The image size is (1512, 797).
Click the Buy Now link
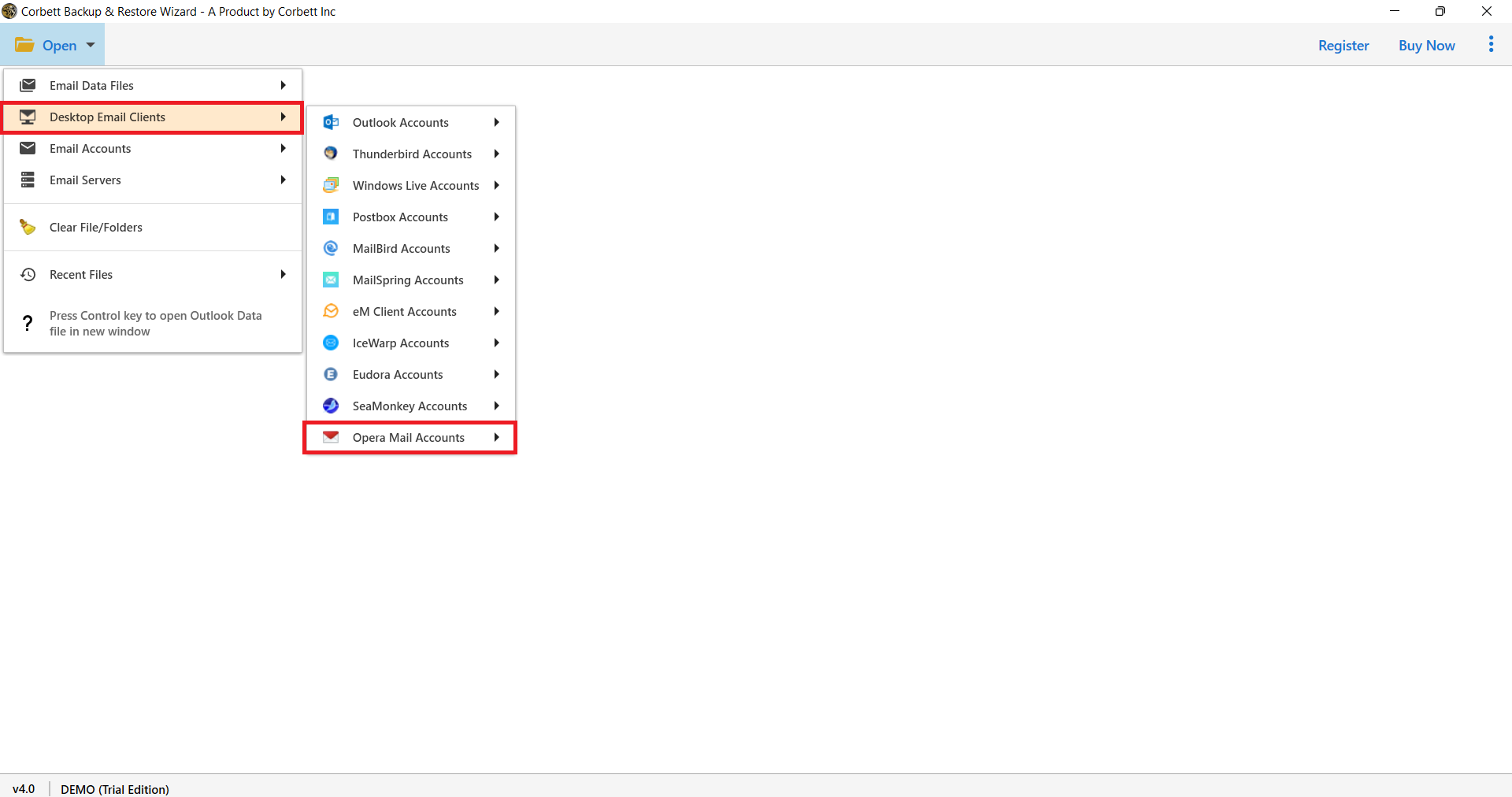point(1426,45)
